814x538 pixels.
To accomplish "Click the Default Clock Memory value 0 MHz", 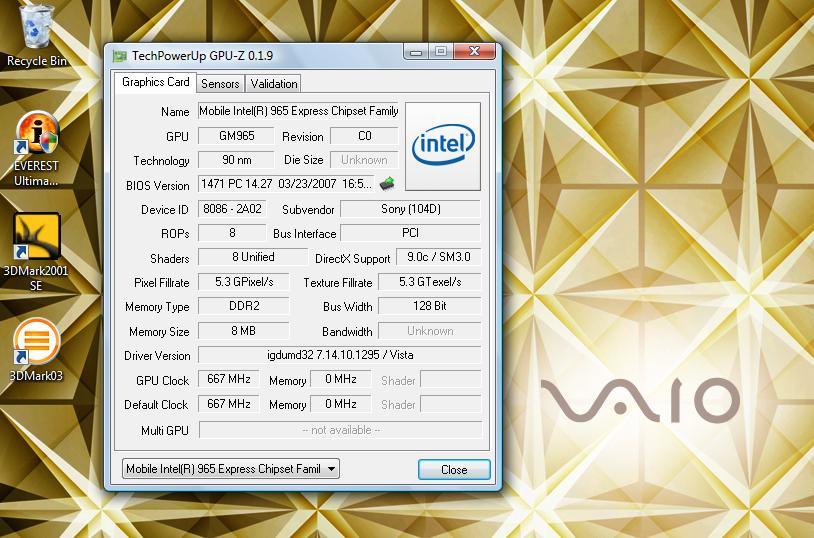I will pos(341,404).
